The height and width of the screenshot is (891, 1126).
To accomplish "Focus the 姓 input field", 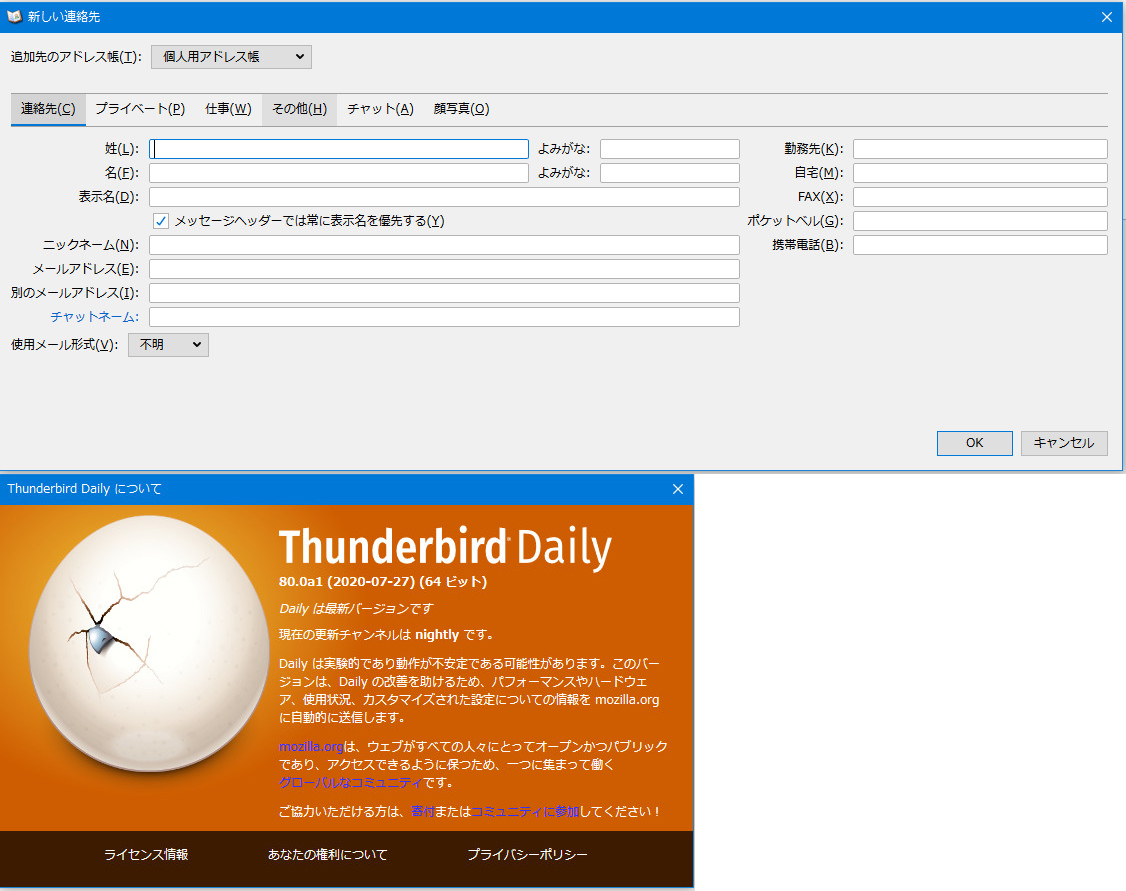I will click(x=339, y=149).
